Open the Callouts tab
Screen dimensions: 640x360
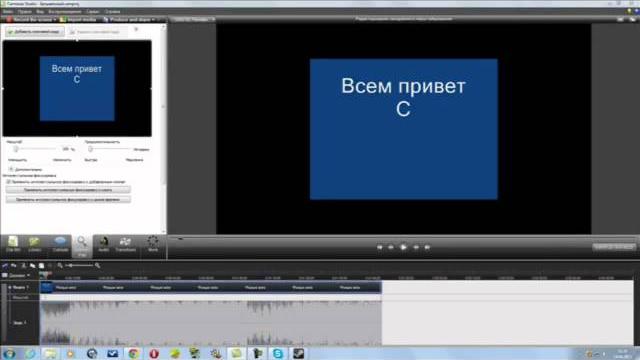[x=60, y=245]
